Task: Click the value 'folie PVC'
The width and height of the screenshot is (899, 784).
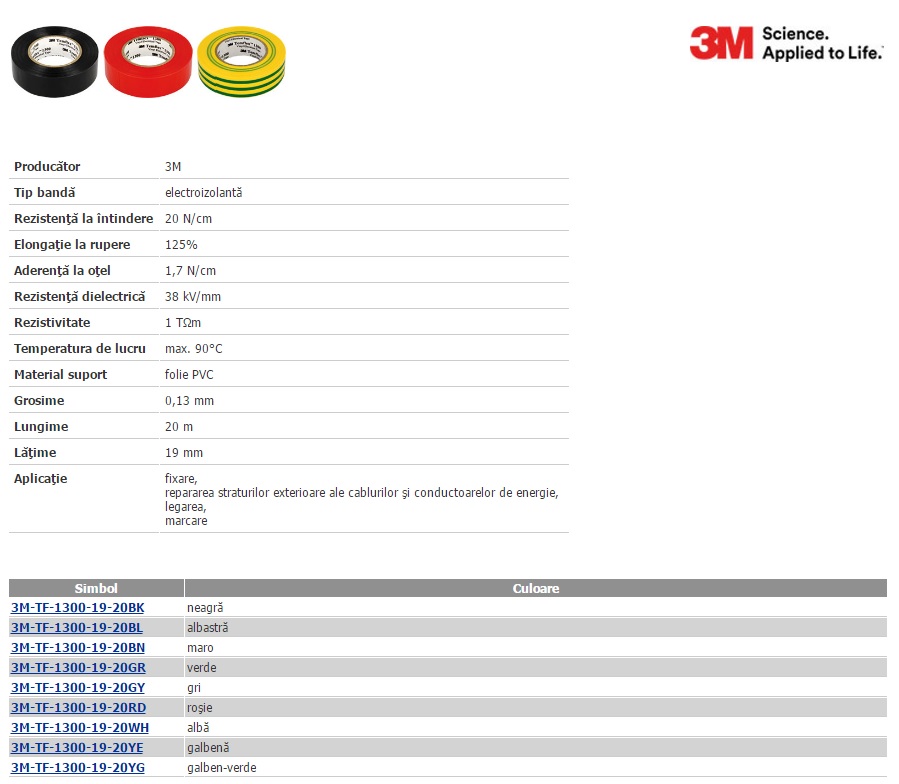Action: point(189,375)
